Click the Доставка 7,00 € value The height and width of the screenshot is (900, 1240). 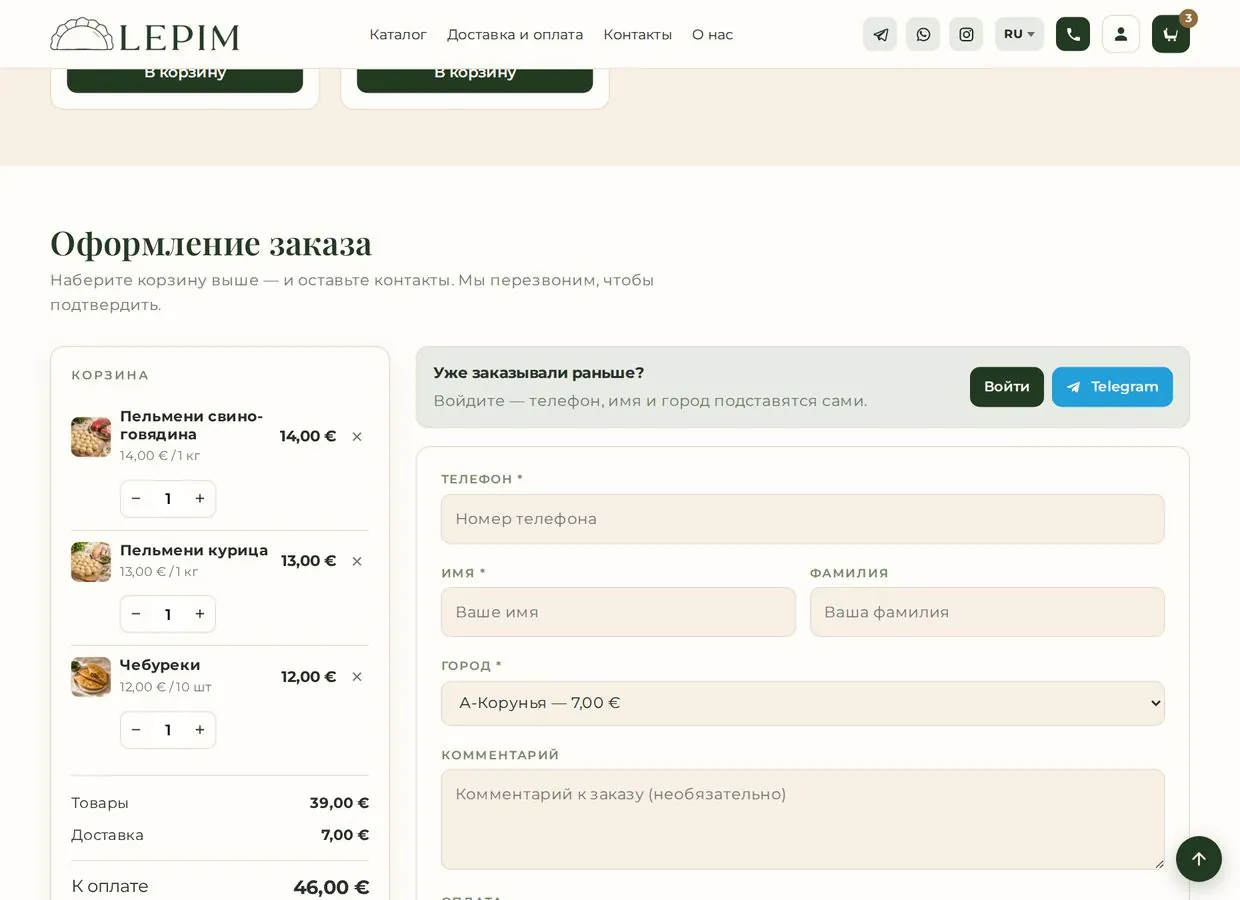345,835
